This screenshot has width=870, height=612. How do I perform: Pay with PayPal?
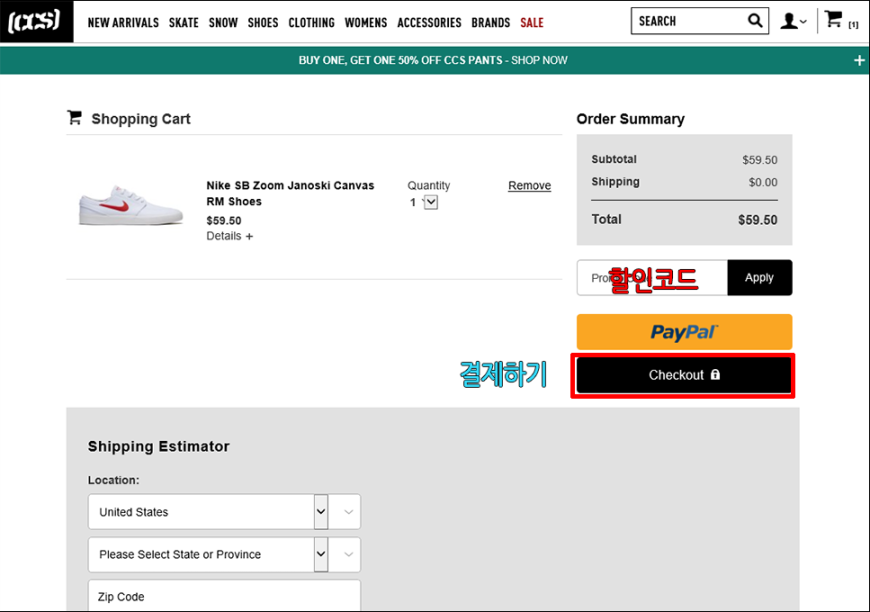coord(684,332)
